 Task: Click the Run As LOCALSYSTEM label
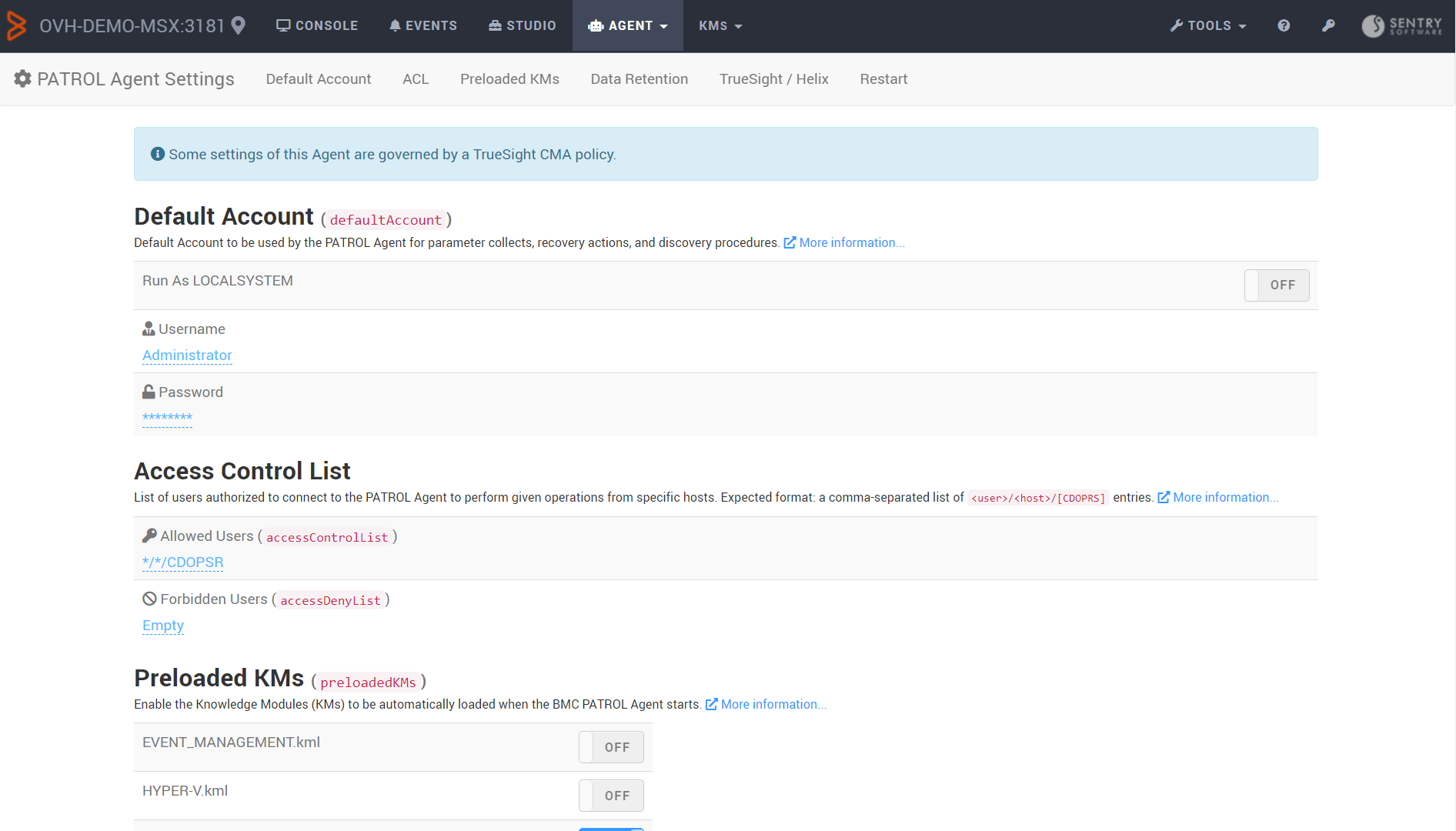(218, 281)
